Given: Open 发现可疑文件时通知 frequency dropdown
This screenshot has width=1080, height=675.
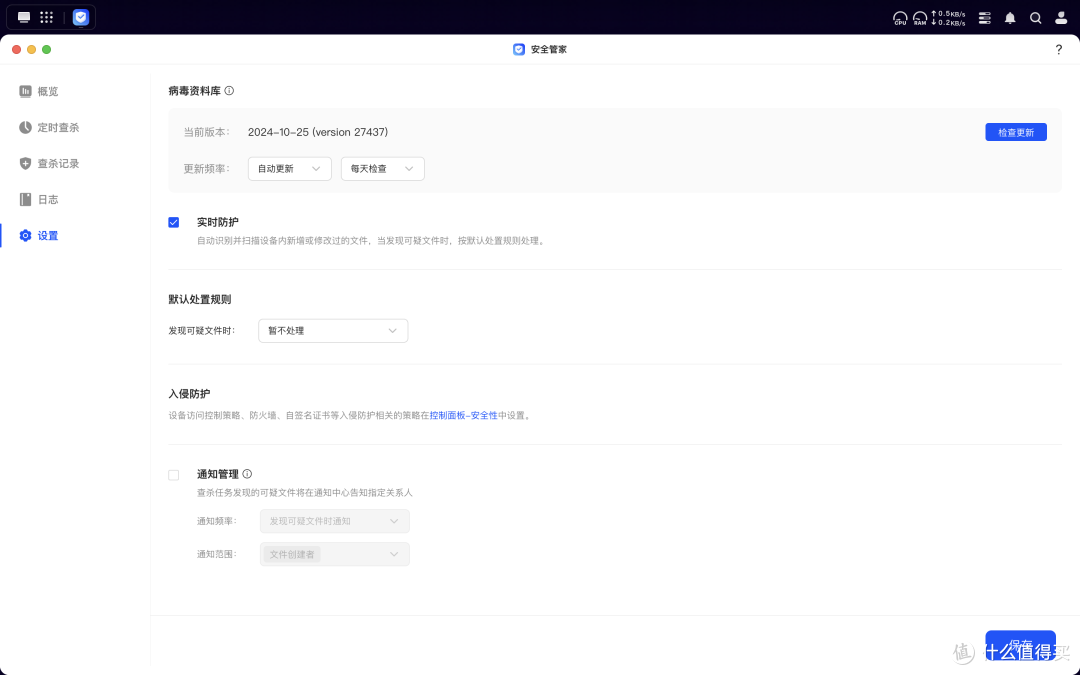Looking at the screenshot, I should click(x=334, y=521).
